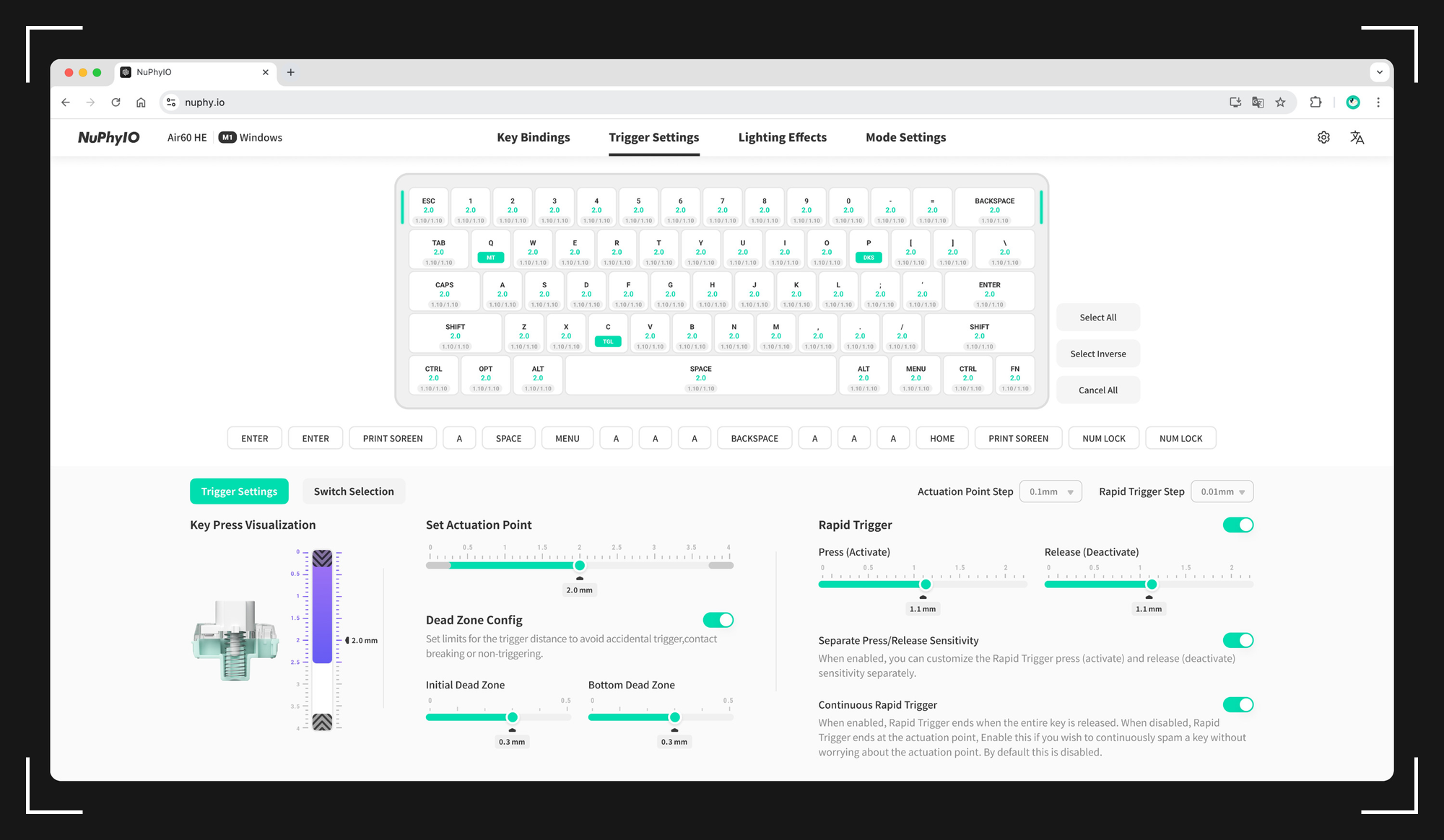1444x840 pixels.
Task: Open the settings gear icon
Action: [x=1323, y=137]
